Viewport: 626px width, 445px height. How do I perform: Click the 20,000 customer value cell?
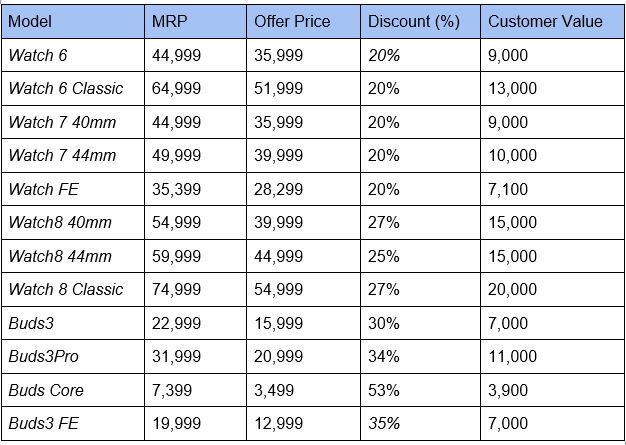512,289
